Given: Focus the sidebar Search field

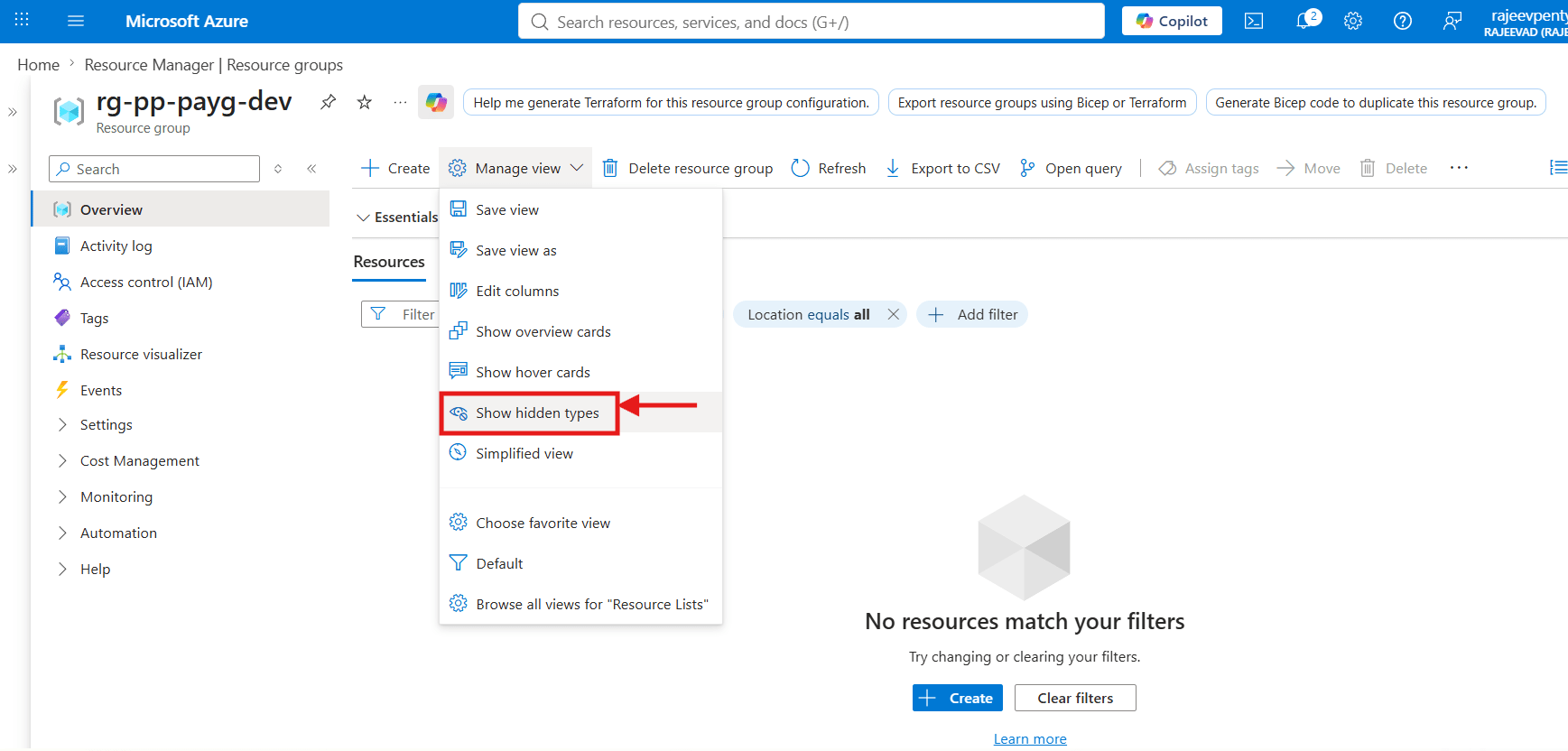Looking at the screenshot, I should click(x=154, y=169).
